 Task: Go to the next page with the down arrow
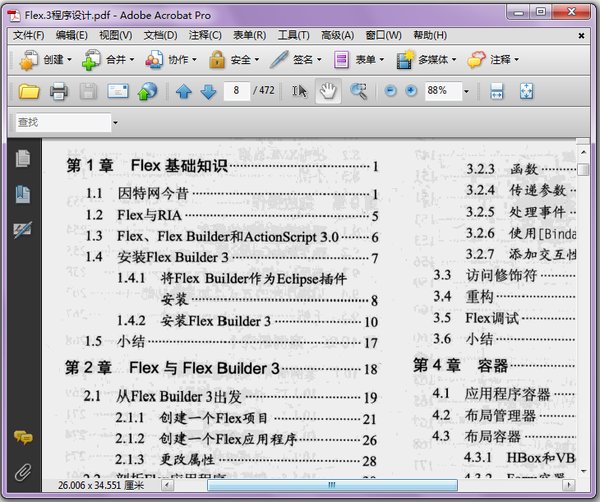208,91
